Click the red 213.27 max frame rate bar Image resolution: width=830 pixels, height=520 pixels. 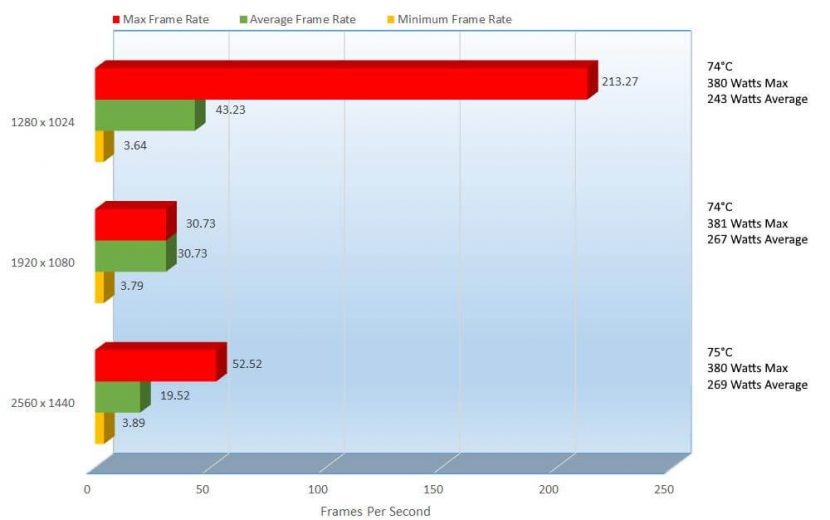point(346,80)
